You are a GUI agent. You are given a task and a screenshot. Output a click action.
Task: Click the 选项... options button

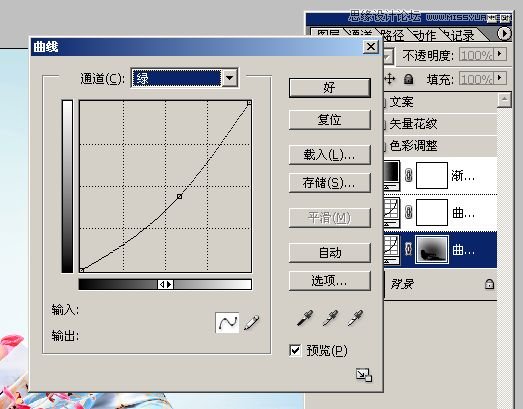click(330, 281)
